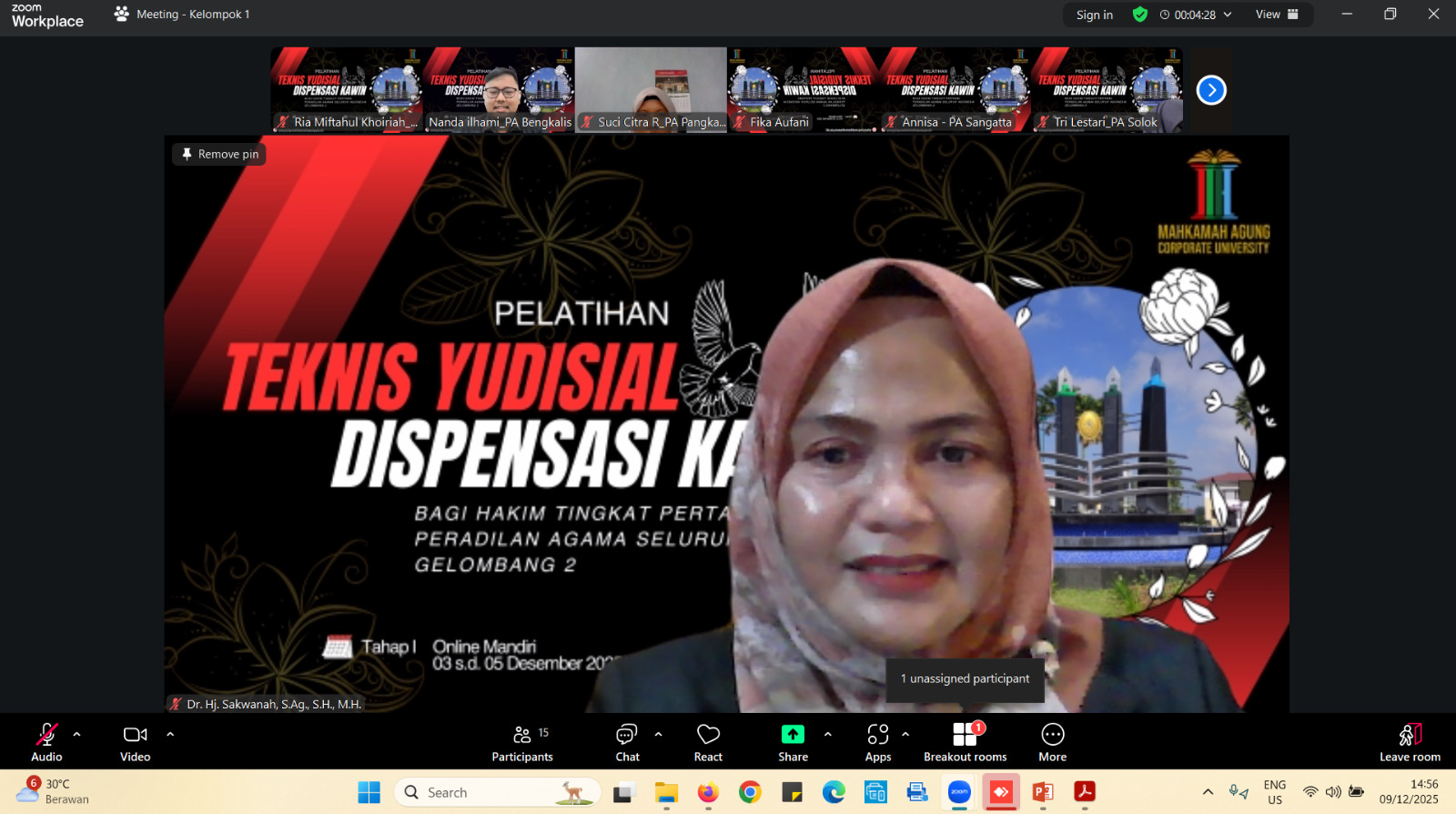Expand the chevron next to Share
The width and height of the screenshot is (1456, 814).
[827, 734]
